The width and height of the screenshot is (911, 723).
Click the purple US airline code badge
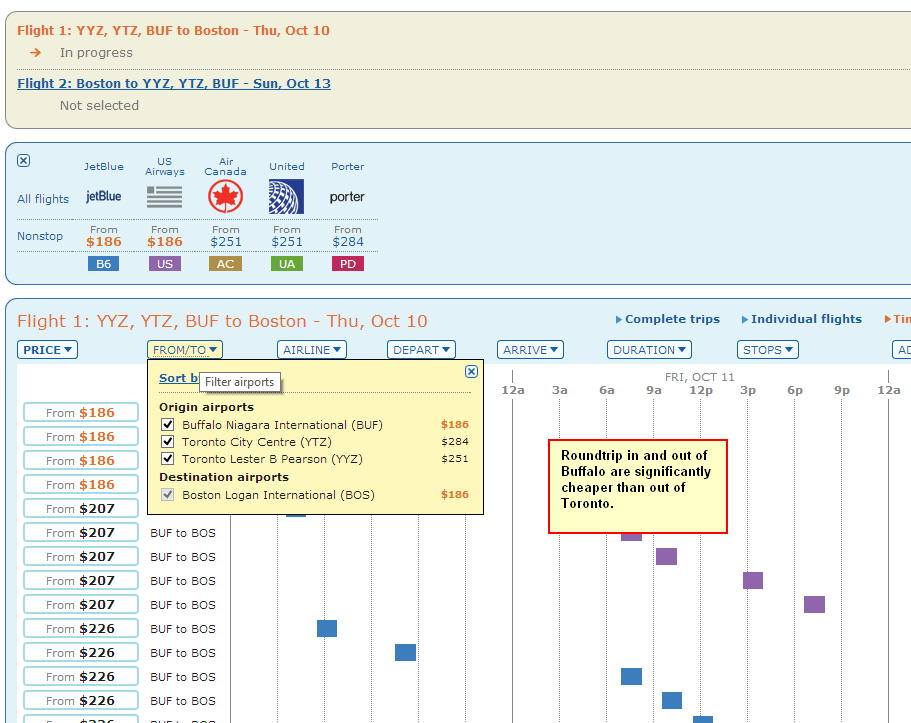click(164, 264)
